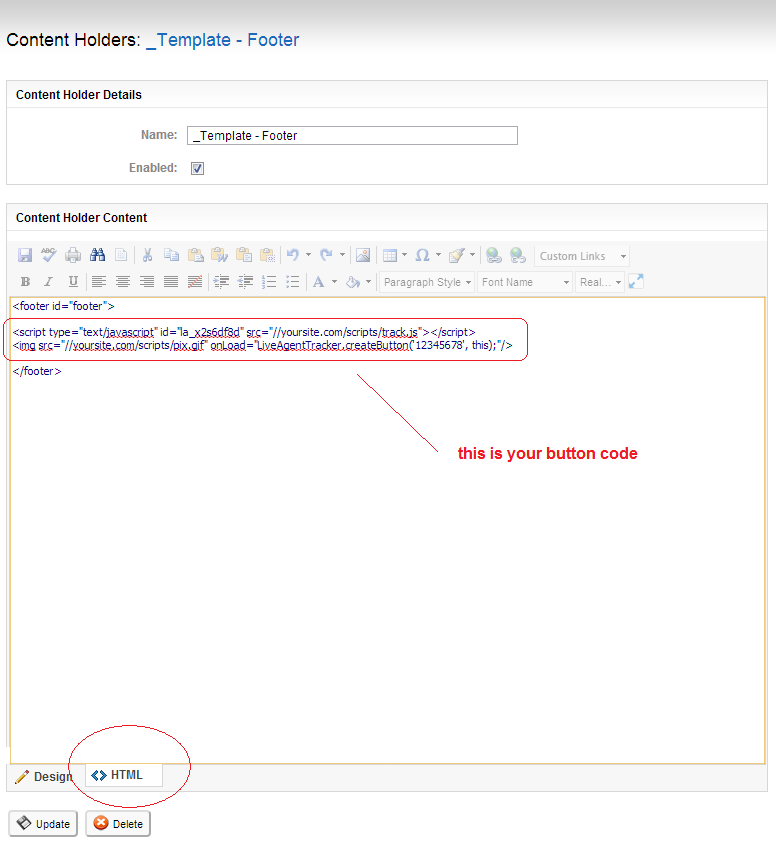Apply bold formatting
776x846 pixels.
coord(25,282)
